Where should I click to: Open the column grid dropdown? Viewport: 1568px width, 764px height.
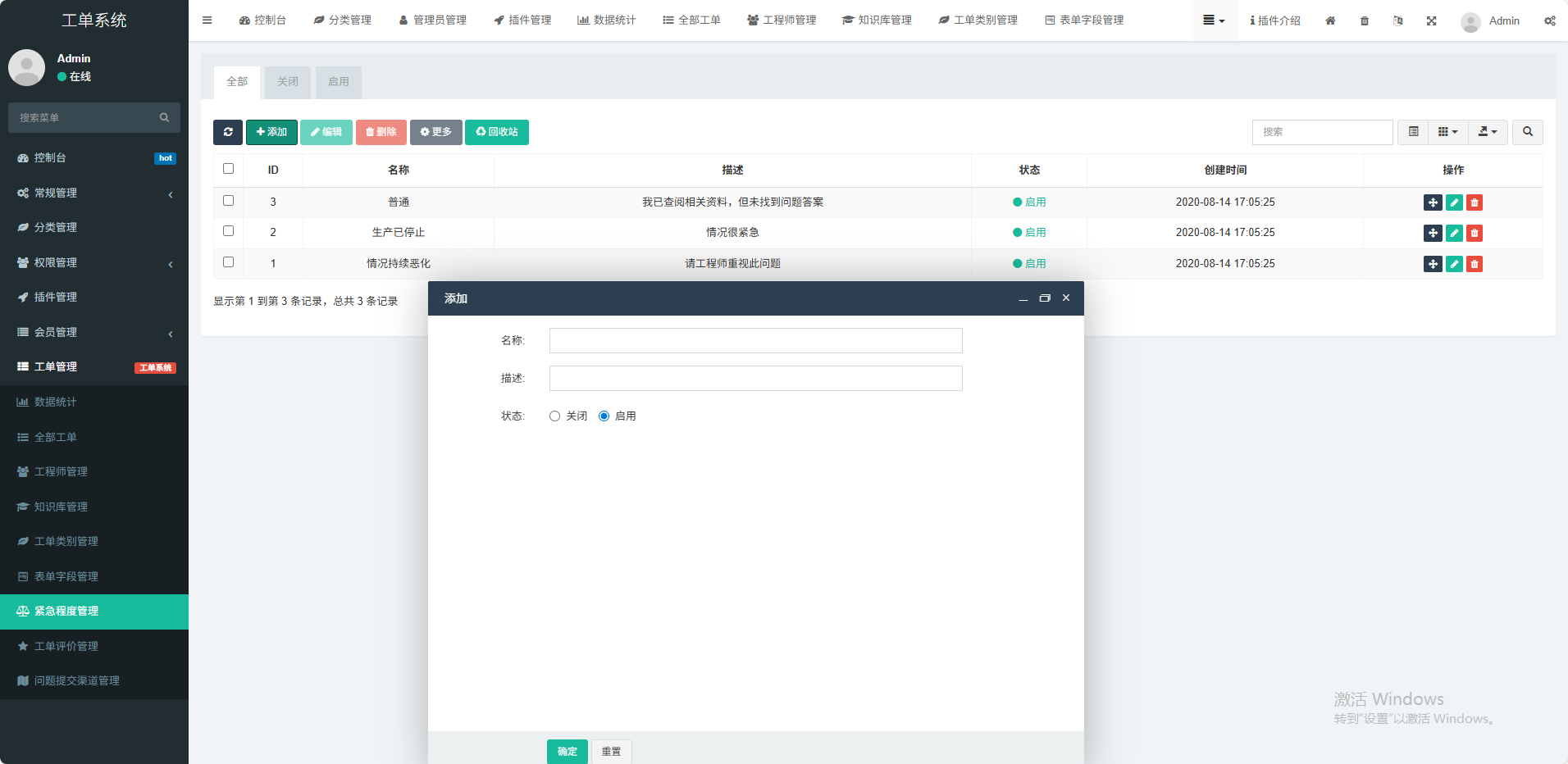click(x=1447, y=132)
